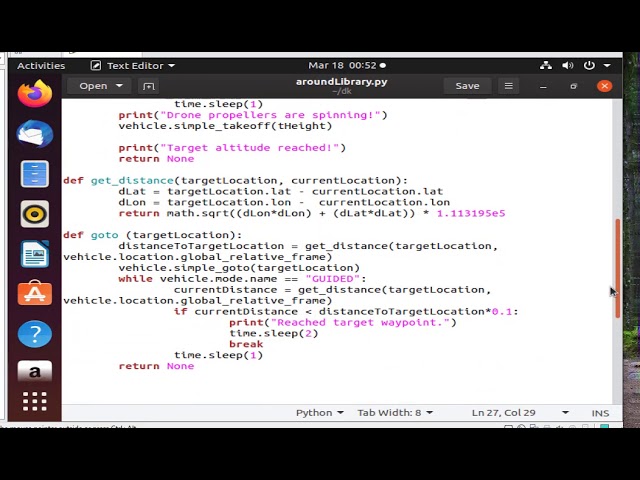Viewport: 640px width, 480px height.
Task: Restore the Text Editor window size
Action: pos(573,86)
